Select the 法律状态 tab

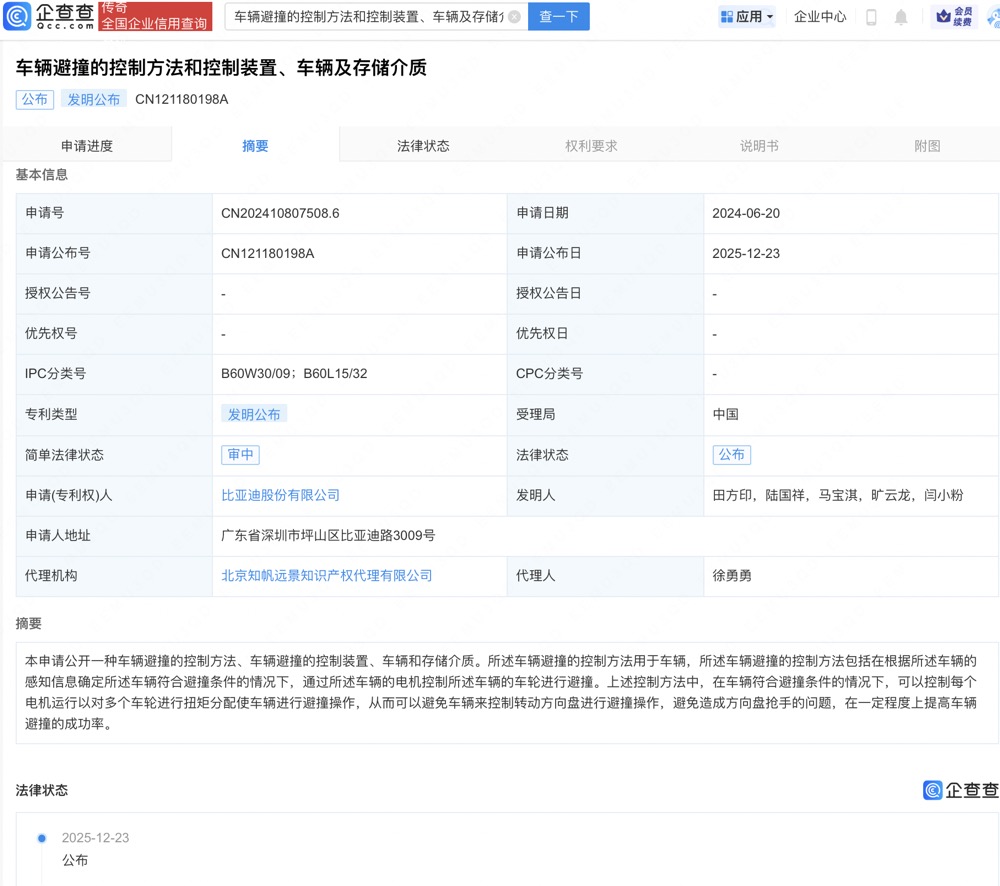[x=423, y=146]
